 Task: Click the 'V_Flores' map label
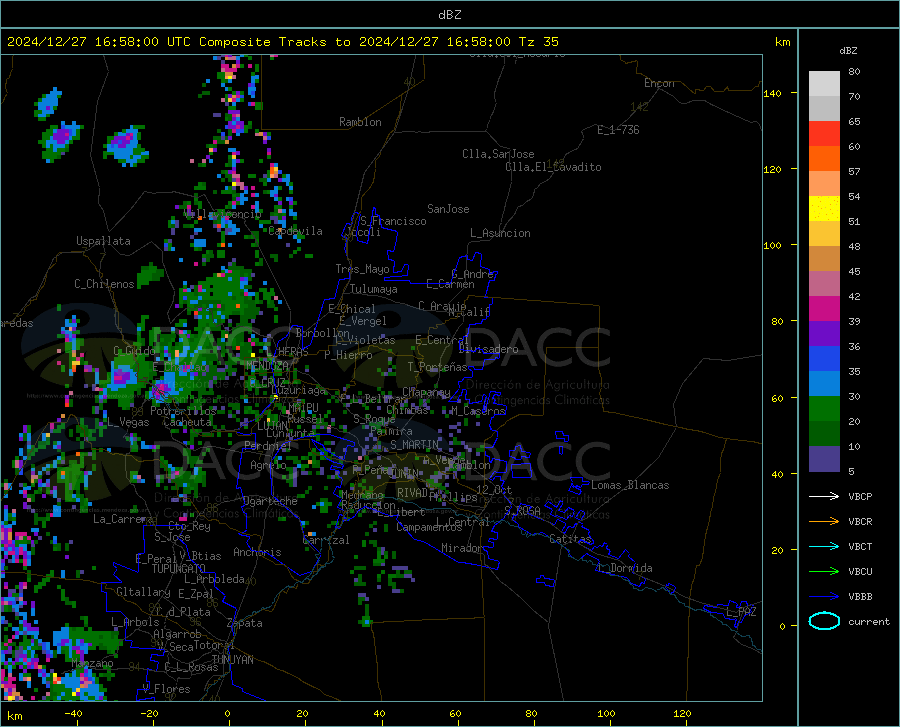(166, 689)
